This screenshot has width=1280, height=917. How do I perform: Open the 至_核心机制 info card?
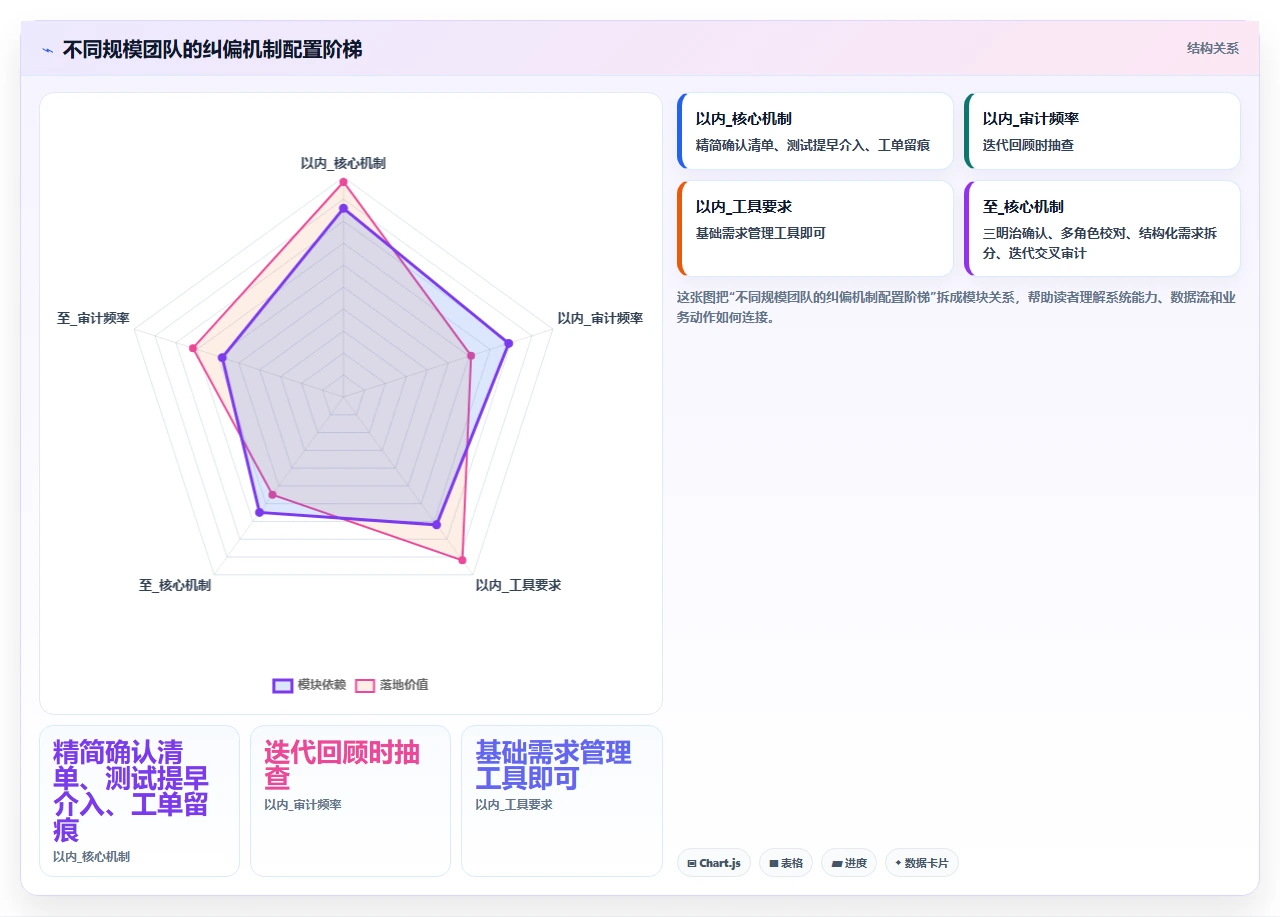1102,228
